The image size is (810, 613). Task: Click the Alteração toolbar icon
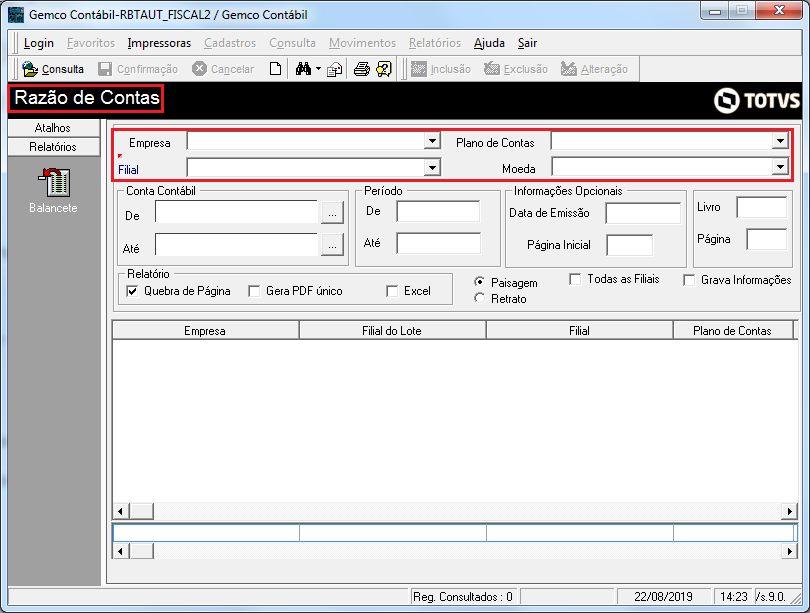pyautogui.click(x=569, y=69)
